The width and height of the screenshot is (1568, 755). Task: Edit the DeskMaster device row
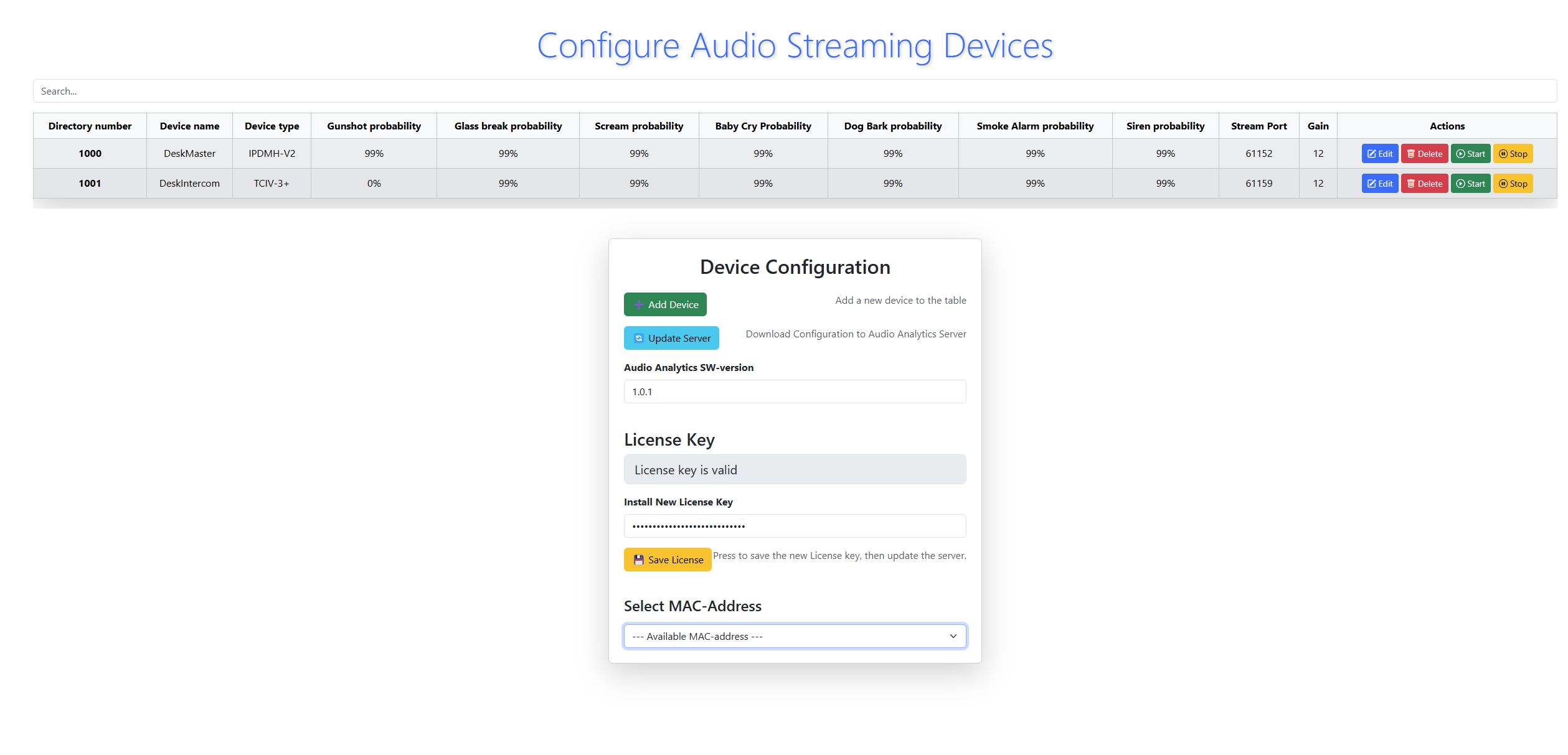[1379, 154]
